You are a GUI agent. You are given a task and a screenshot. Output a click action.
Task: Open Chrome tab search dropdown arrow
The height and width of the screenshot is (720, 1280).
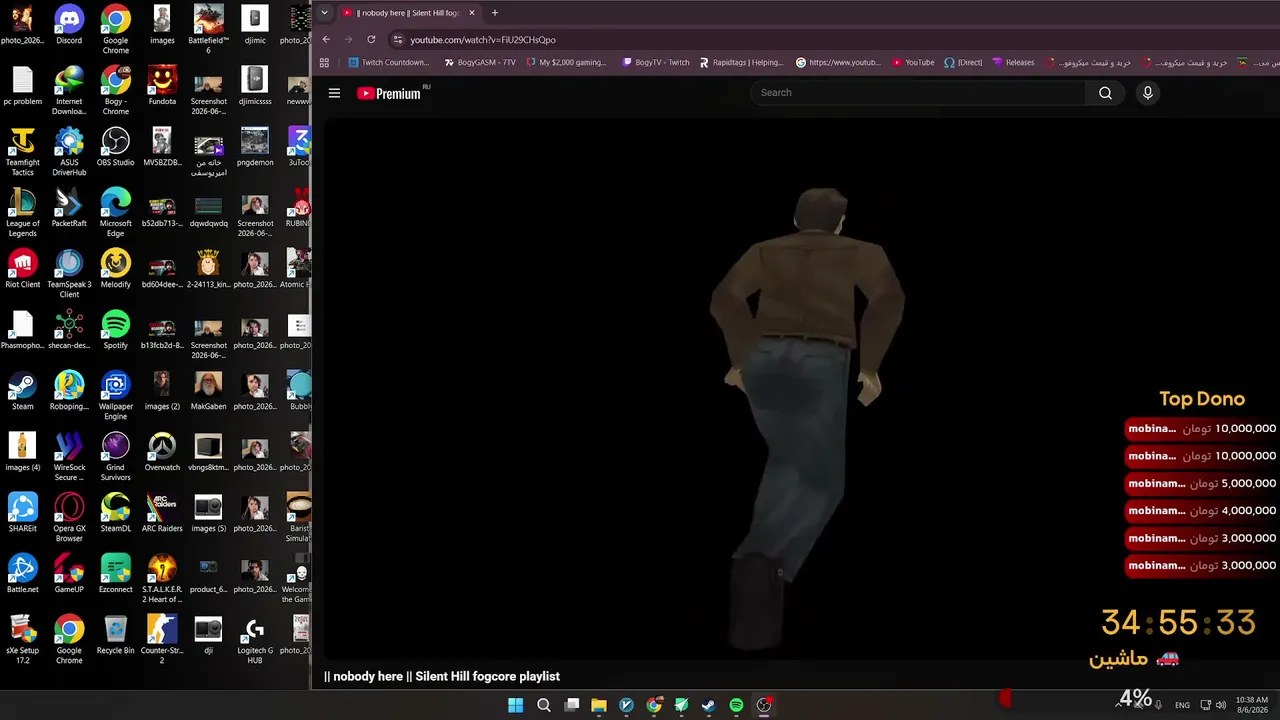tap(324, 13)
